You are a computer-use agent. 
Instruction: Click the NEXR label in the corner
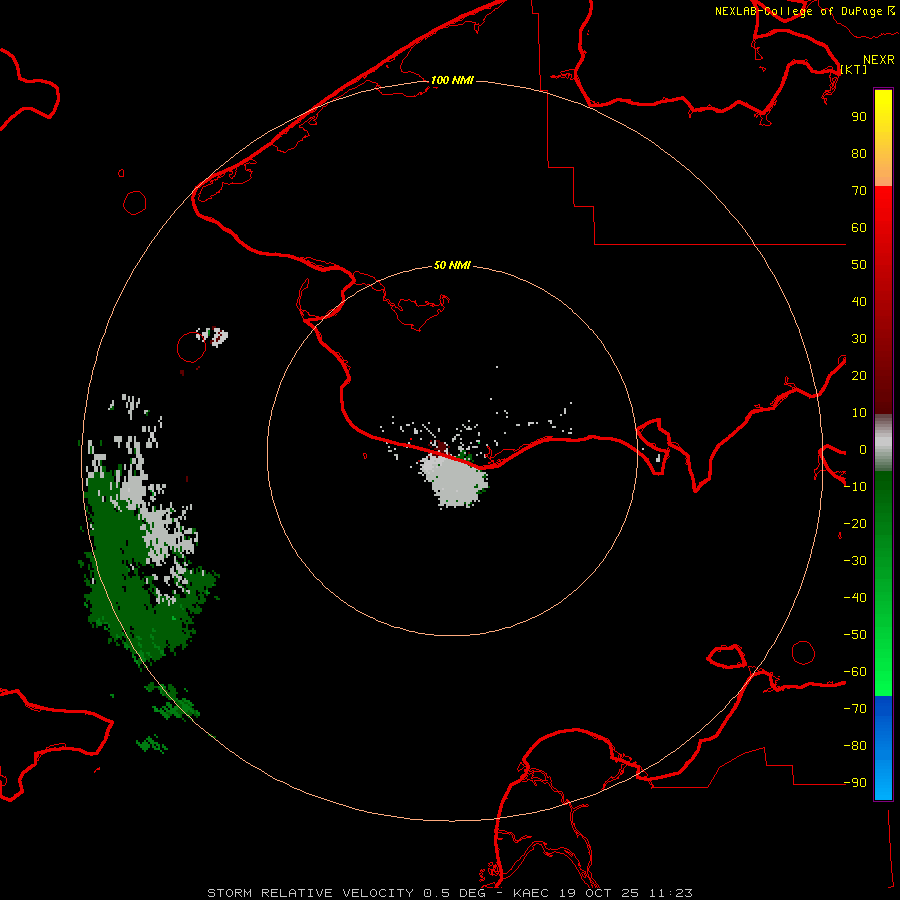pos(879,60)
